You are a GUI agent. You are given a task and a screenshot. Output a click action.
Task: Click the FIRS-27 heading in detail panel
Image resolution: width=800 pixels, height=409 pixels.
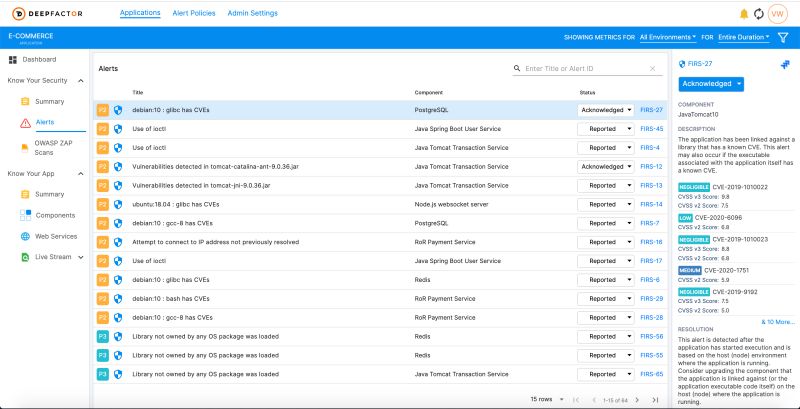(x=700, y=64)
